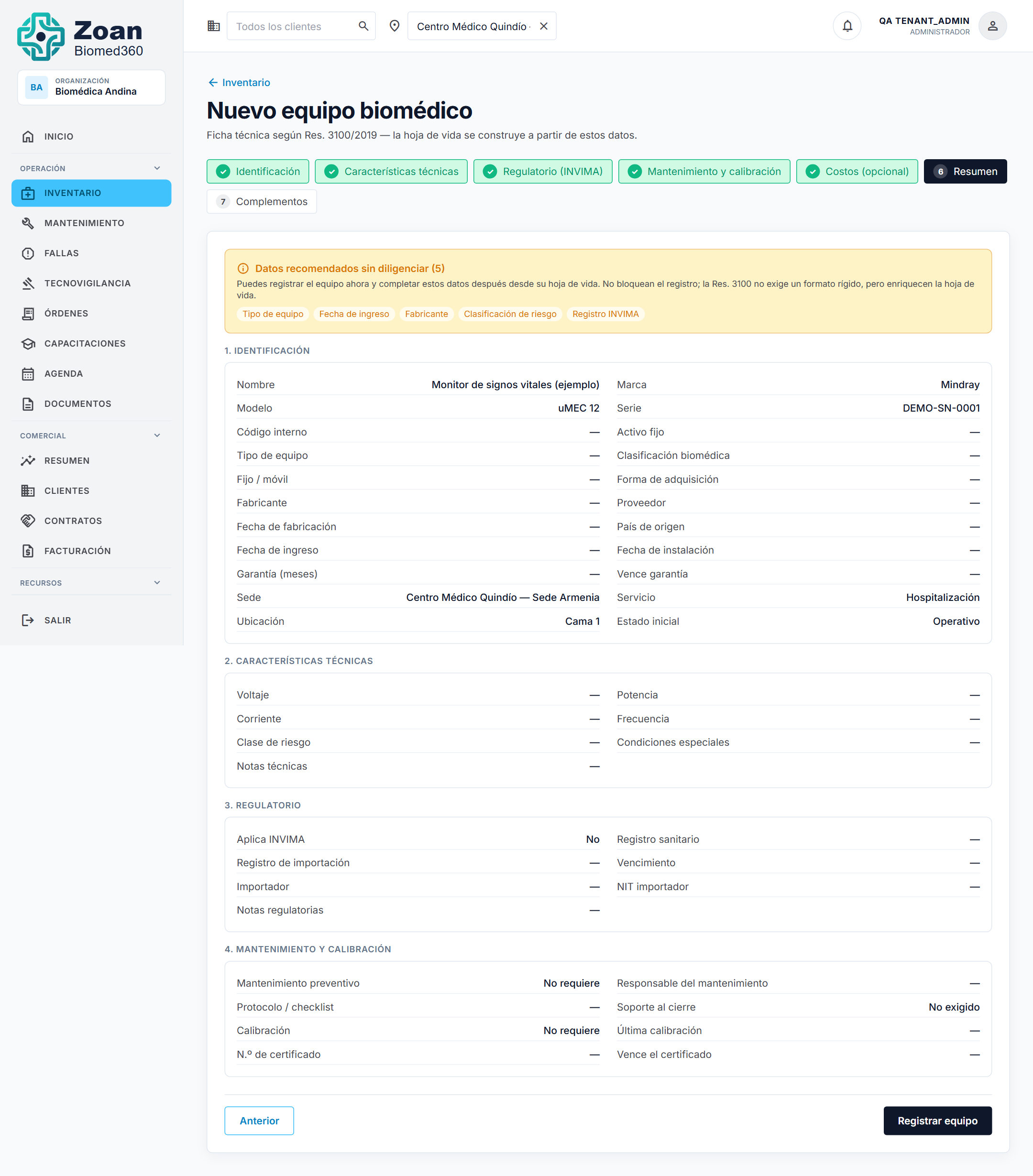Click the search magnifier in clients field
The image size is (1033, 1176).
tap(363, 26)
